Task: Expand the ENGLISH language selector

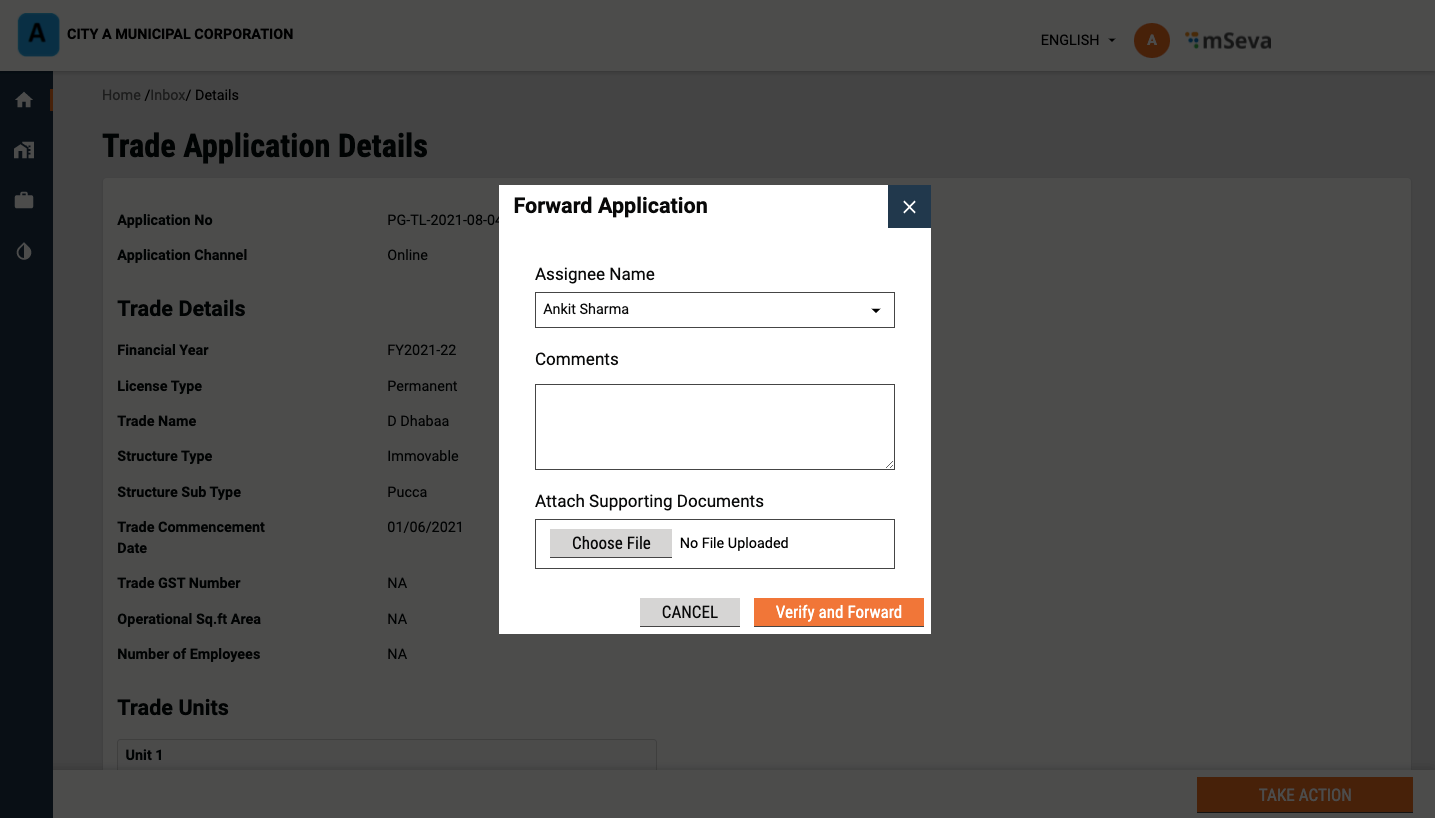Action: [1077, 40]
